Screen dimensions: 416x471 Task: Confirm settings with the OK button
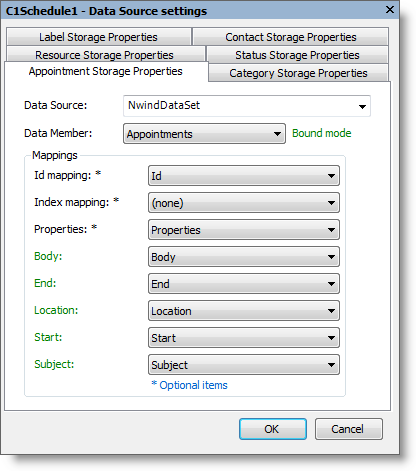click(x=273, y=429)
